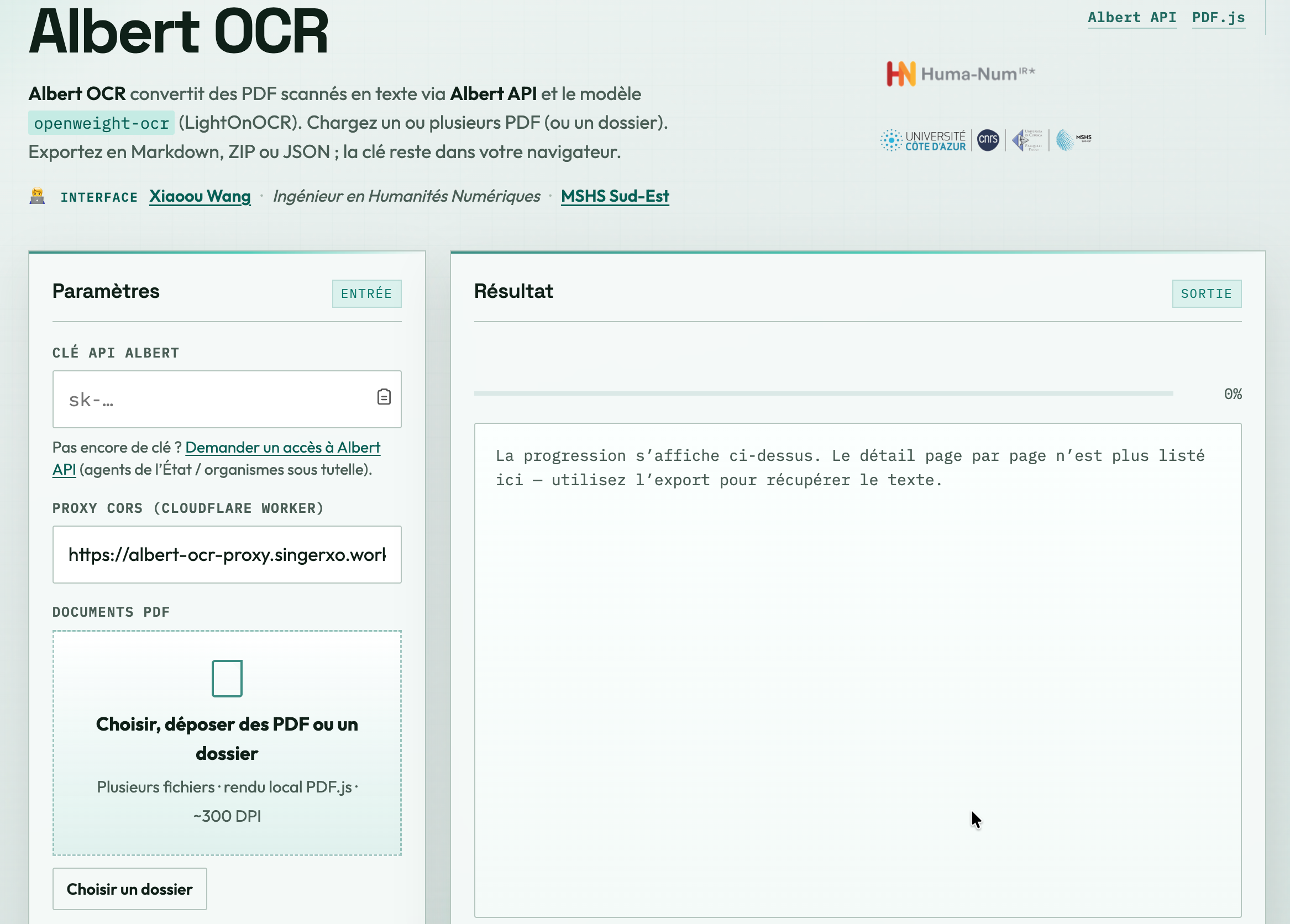Click the 'Résultat' heading
Image resolution: width=1290 pixels, height=924 pixels.
click(x=513, y=291)
